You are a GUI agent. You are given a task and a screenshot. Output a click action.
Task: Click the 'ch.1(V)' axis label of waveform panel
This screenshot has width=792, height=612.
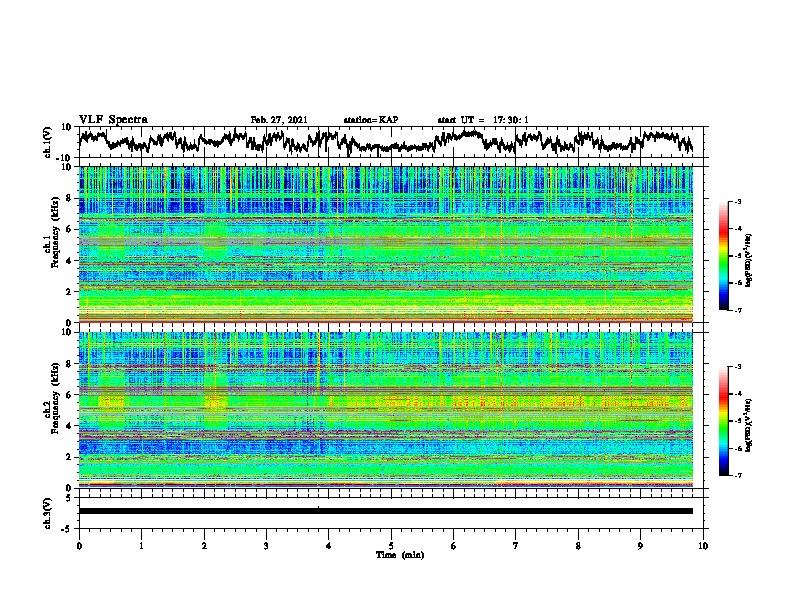pos(48,142)
